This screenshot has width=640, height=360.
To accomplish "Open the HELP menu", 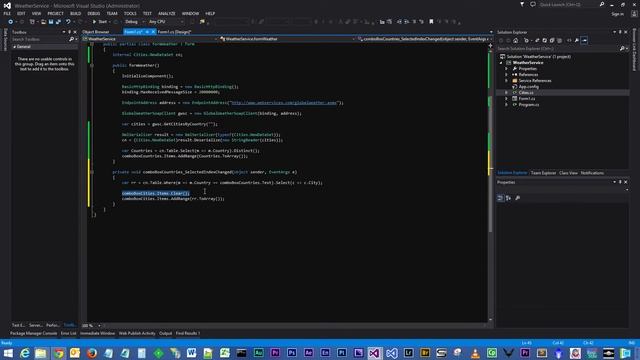I will [210, 13].
